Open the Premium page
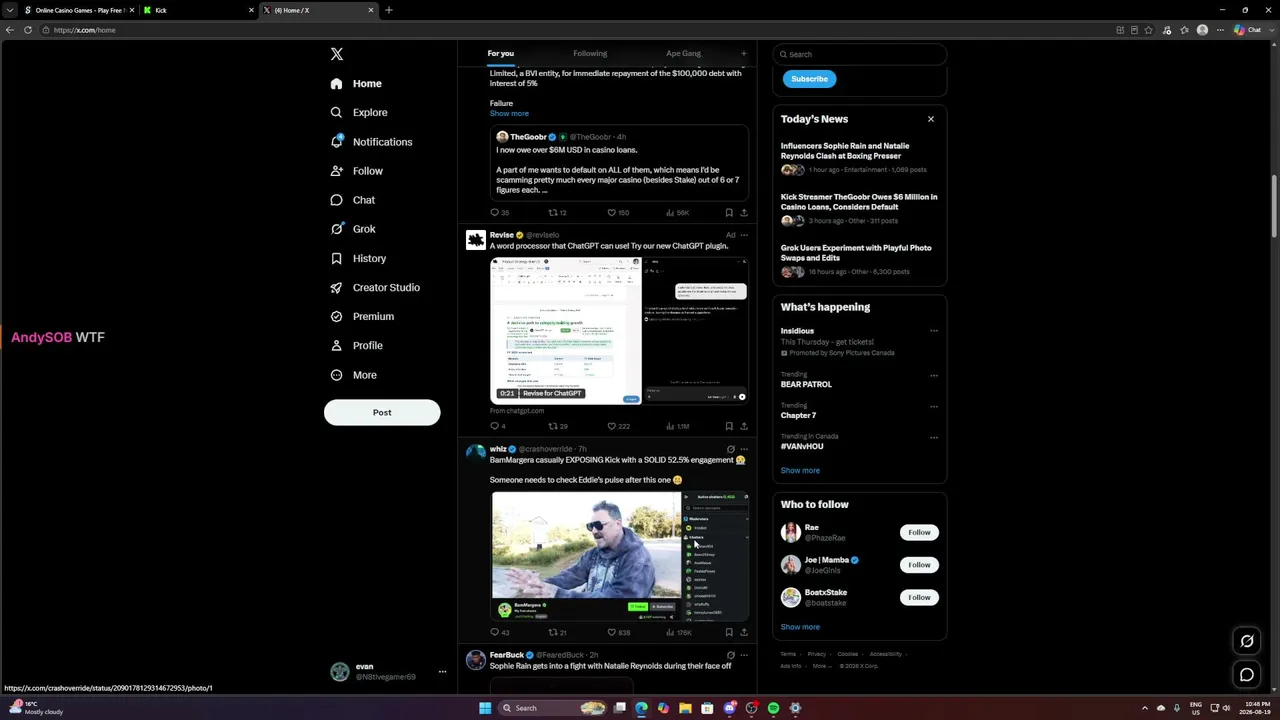The width and height of the screenshot is (1280, 720). (362, 316)
